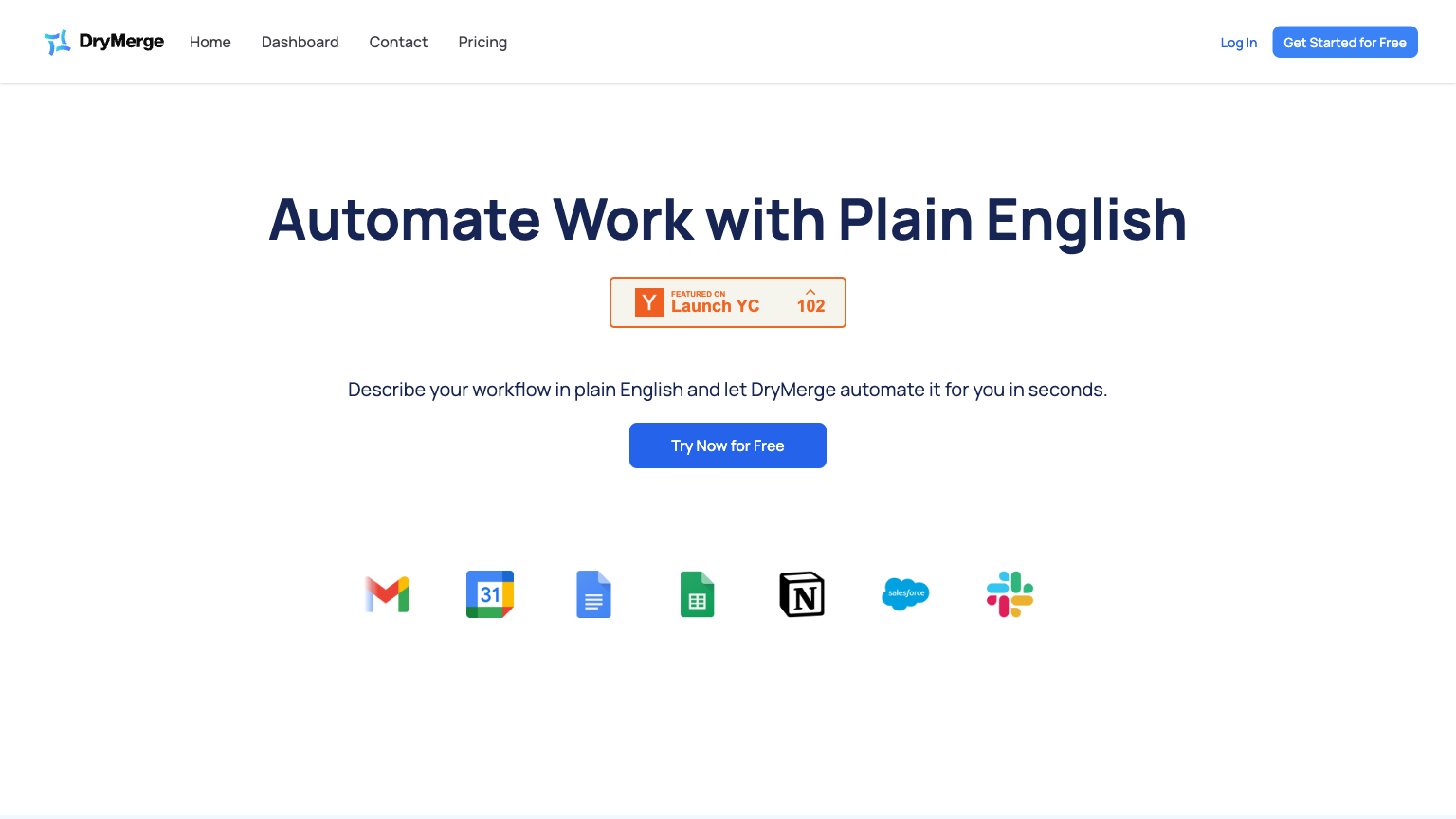Click the Automate Work with Plain English headline
The height and width of the screenshot is (819, 1456).
tap(728, 220)
